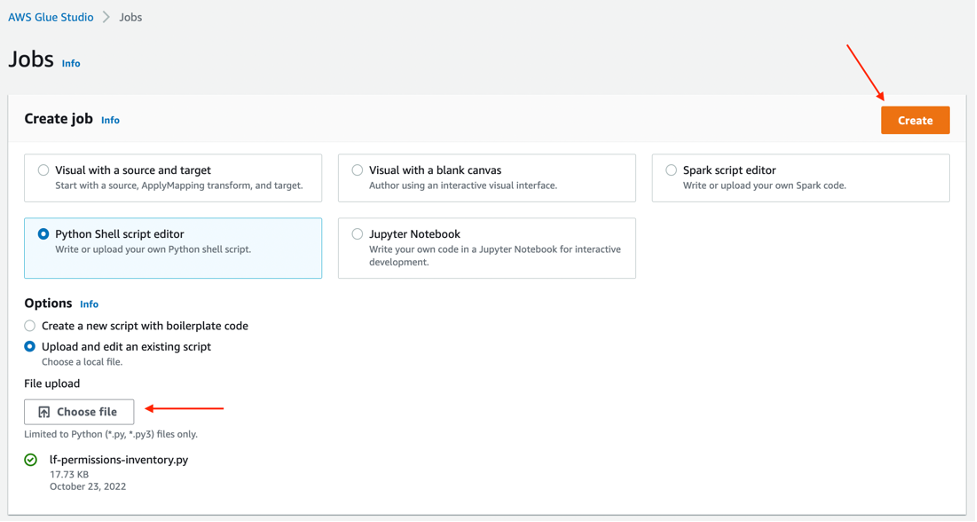Open Info link next to Jobs heading
The image size is (977, 522).
(71, 63)
